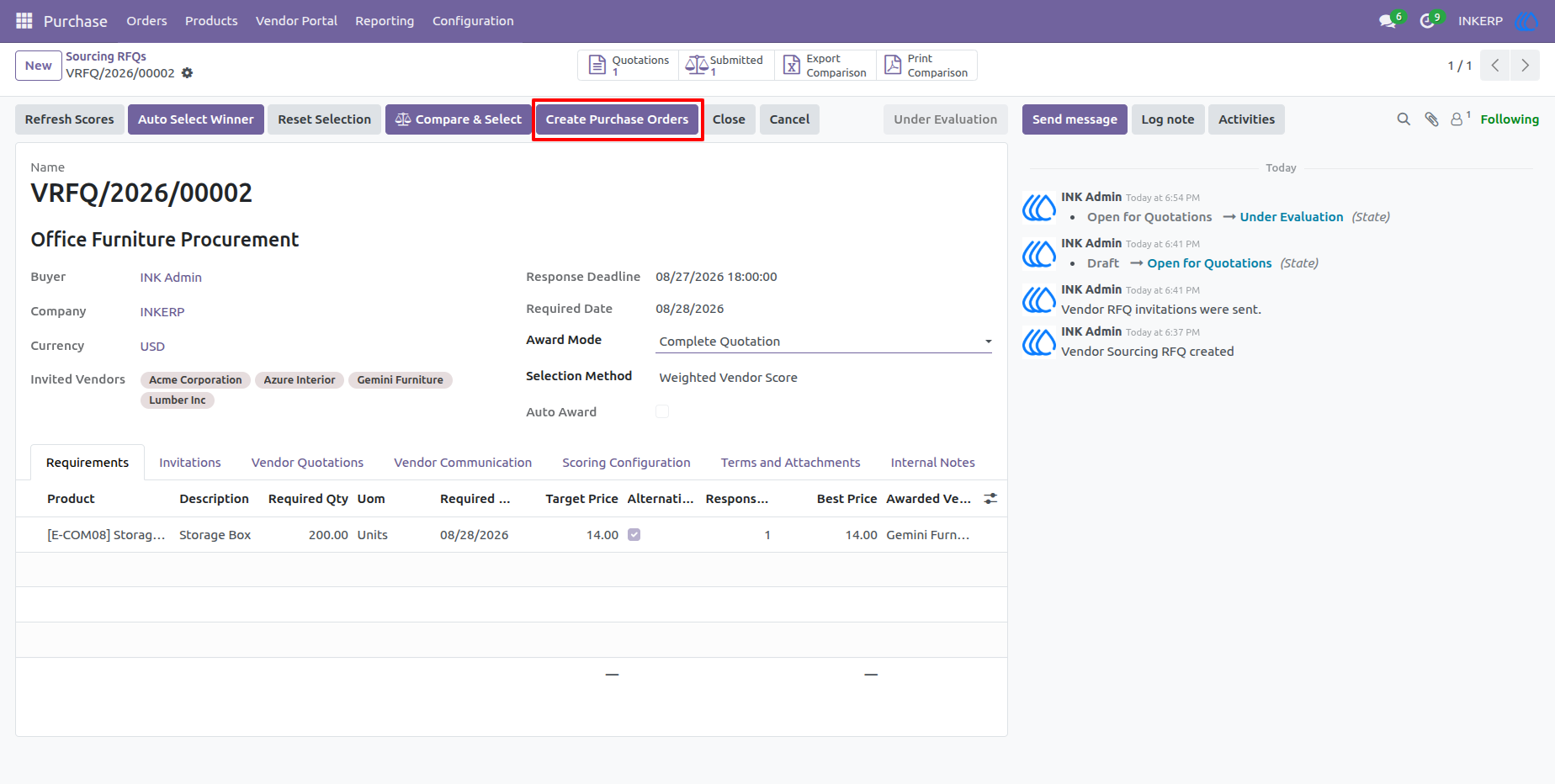Open the activities clock icon with badge 9
This screenshot has height=784, width=1555.
click(x=1430, y=20)
